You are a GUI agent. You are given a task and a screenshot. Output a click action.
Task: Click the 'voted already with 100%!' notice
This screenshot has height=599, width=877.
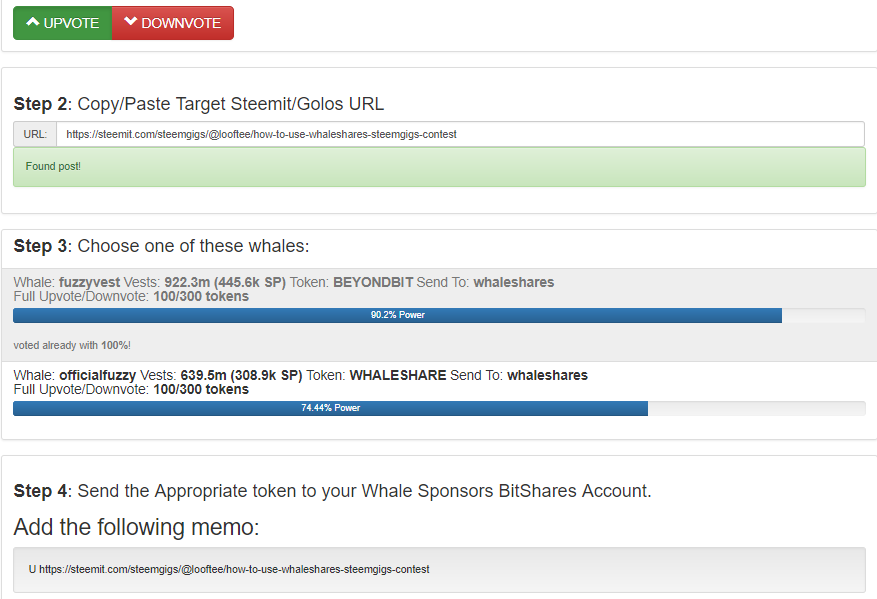pos(72,345)
